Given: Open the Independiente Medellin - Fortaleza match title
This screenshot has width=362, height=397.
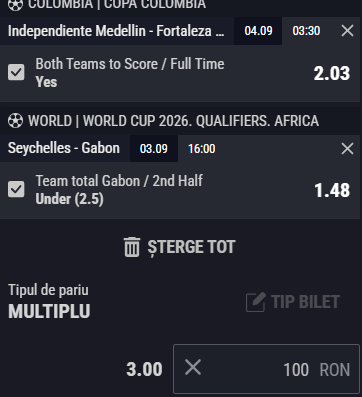Looking at the screenshot, I should [116, 31].
